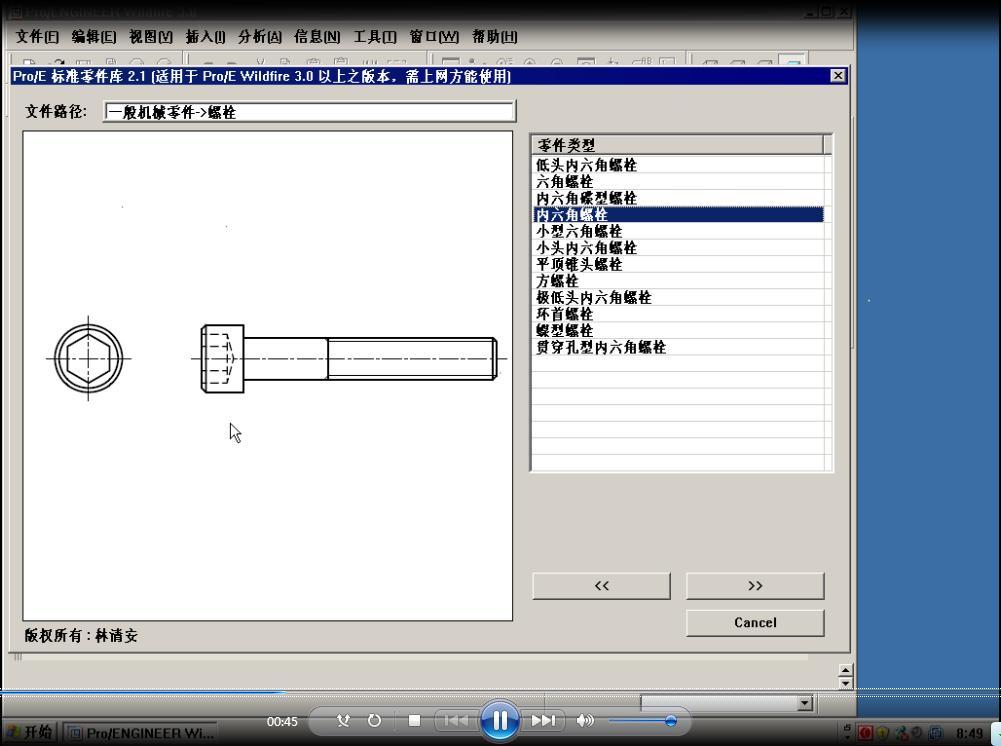Mute the player volume
The image size is (1001, 746).
(x=585, y=720)
